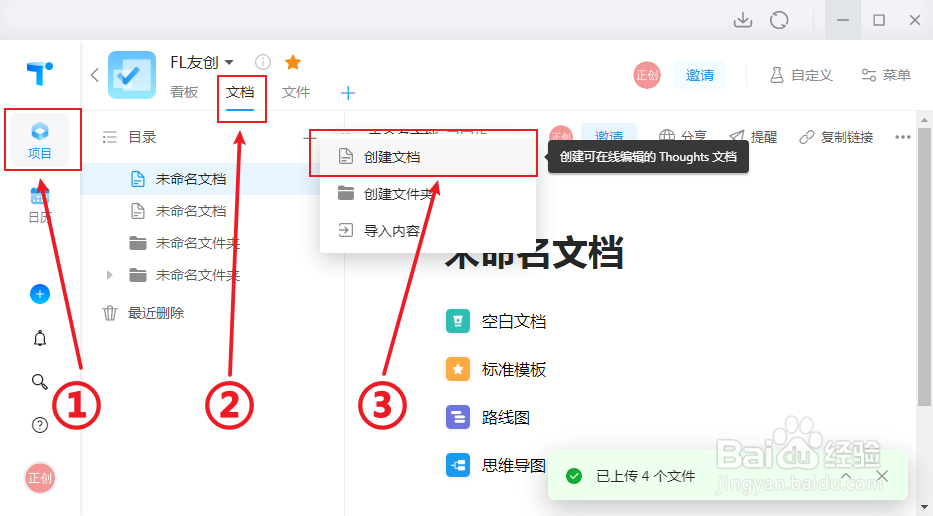This screenshot has height=516, width=933.
Task: Open the Calendar (日历) sidebar section
Action: [40, 204]
